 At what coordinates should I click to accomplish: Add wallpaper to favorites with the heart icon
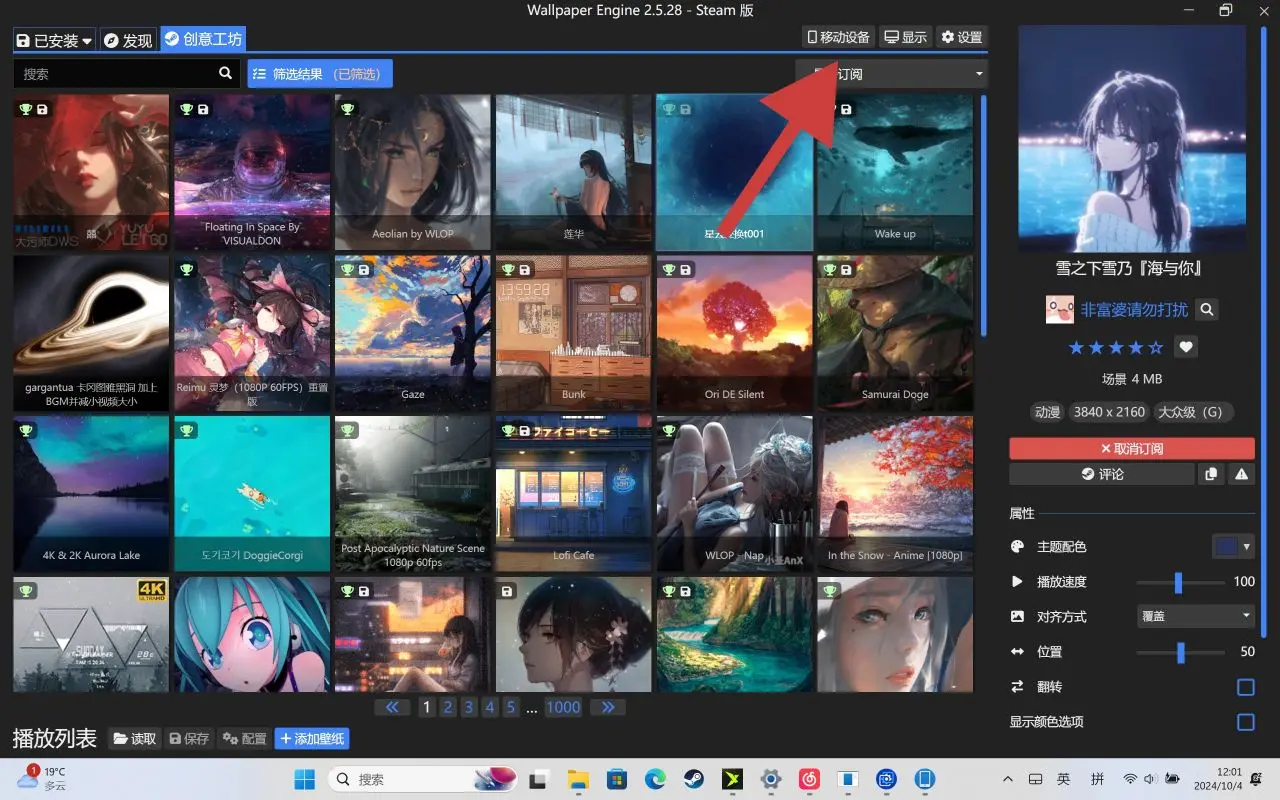(x=1186, y=347)
